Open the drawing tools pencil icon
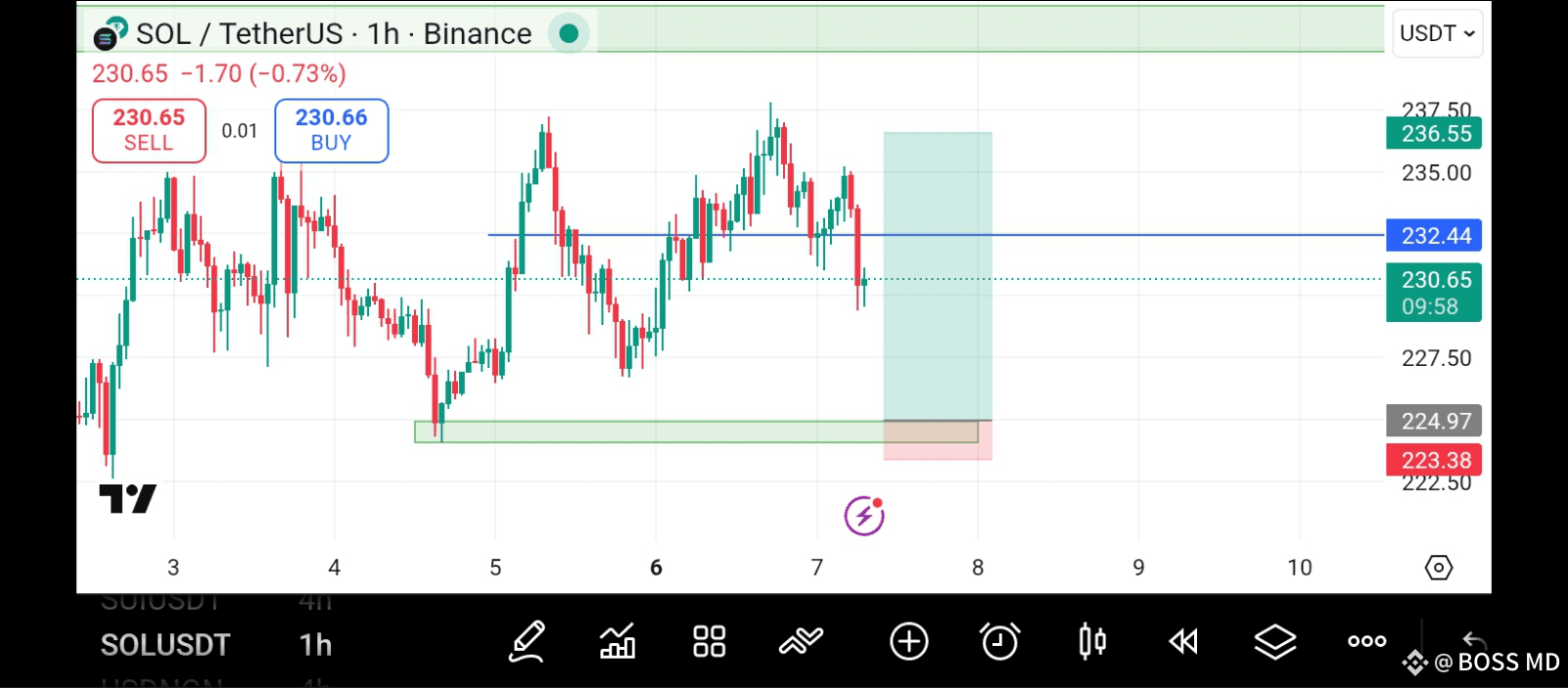1568x688 pixels. [527, 642]
